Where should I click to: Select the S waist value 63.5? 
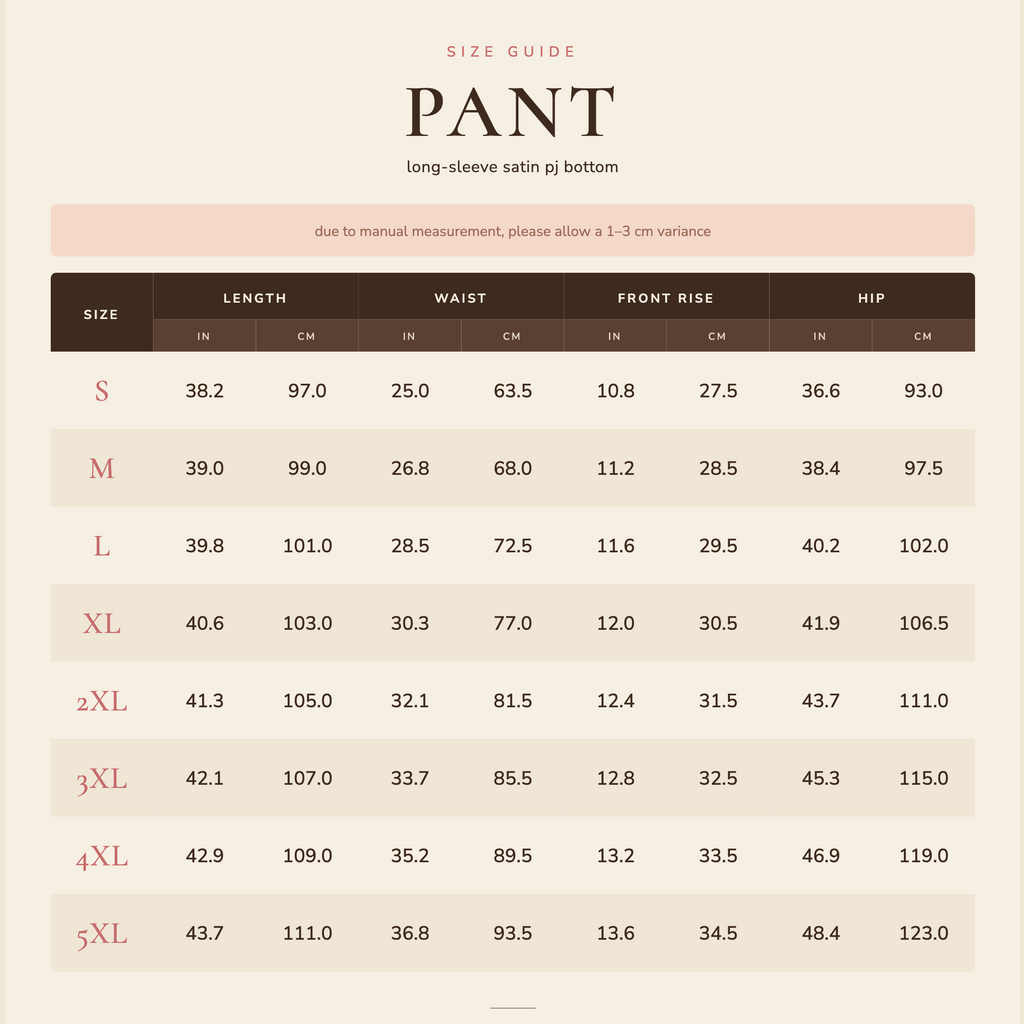(513, 391)
